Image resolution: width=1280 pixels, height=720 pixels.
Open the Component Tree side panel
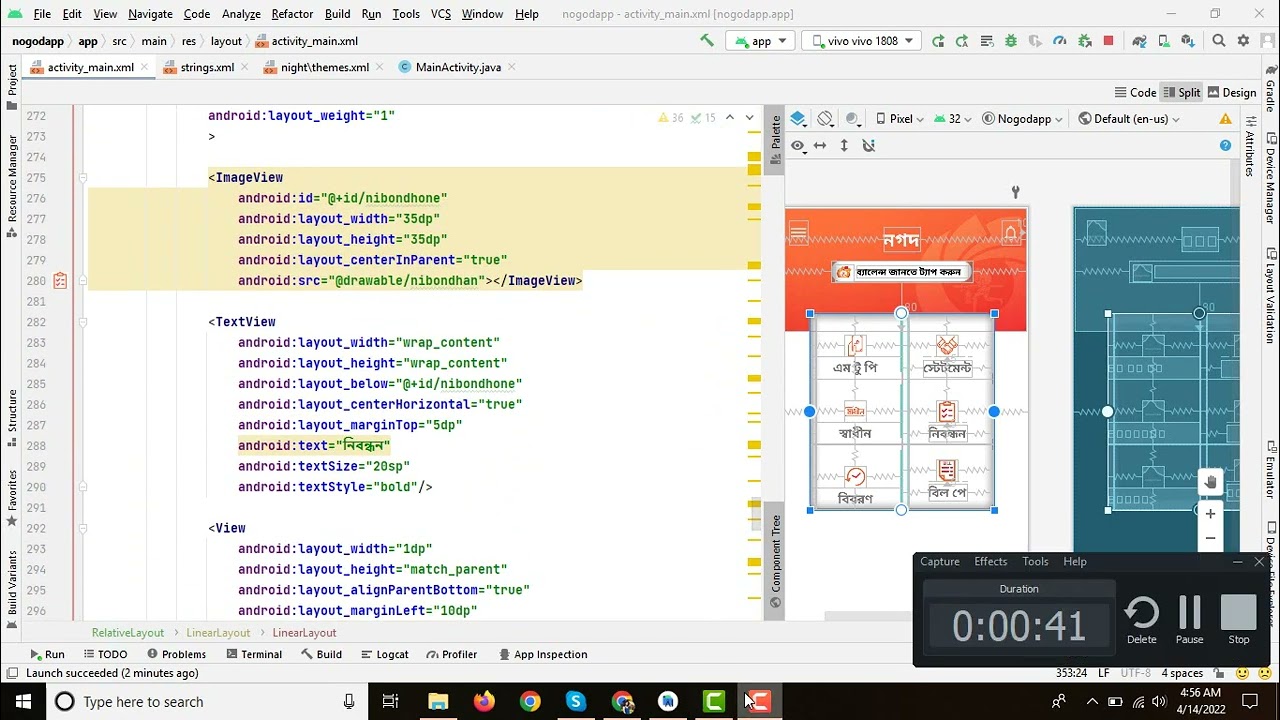[x=775, y=560]
